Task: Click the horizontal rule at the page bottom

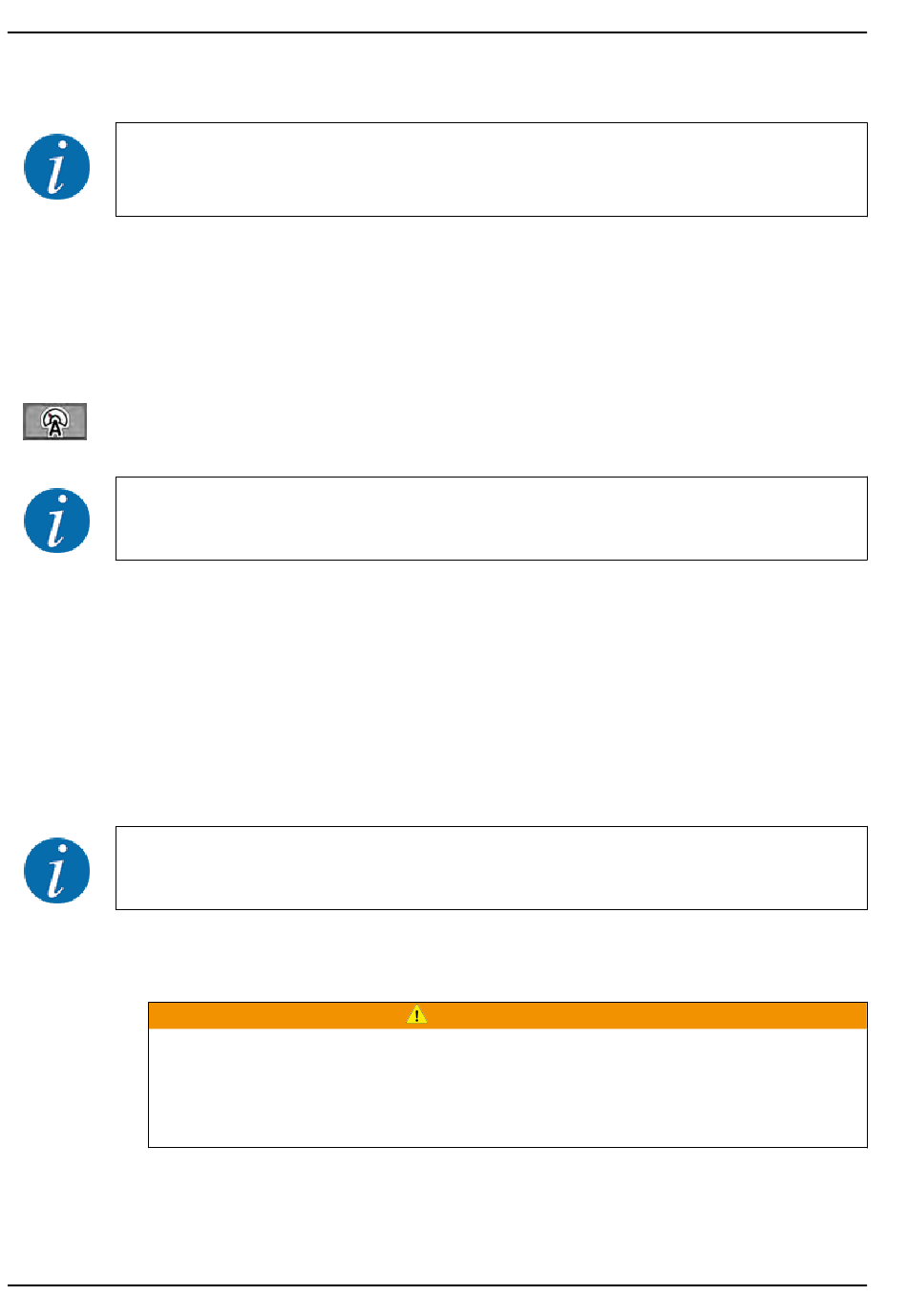Action: point(437,1285)
